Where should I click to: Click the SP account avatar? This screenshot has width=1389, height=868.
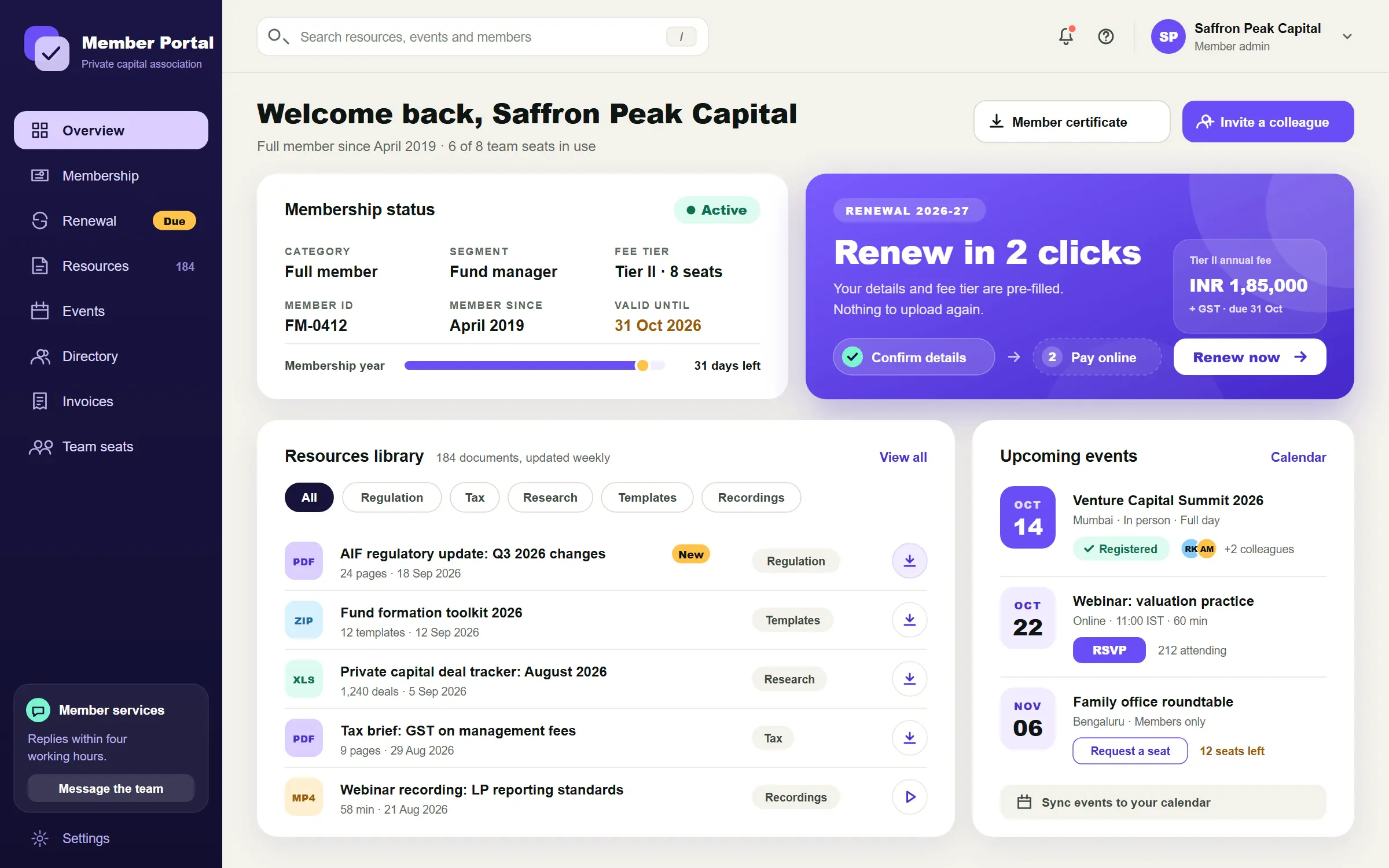[1168, 36]
